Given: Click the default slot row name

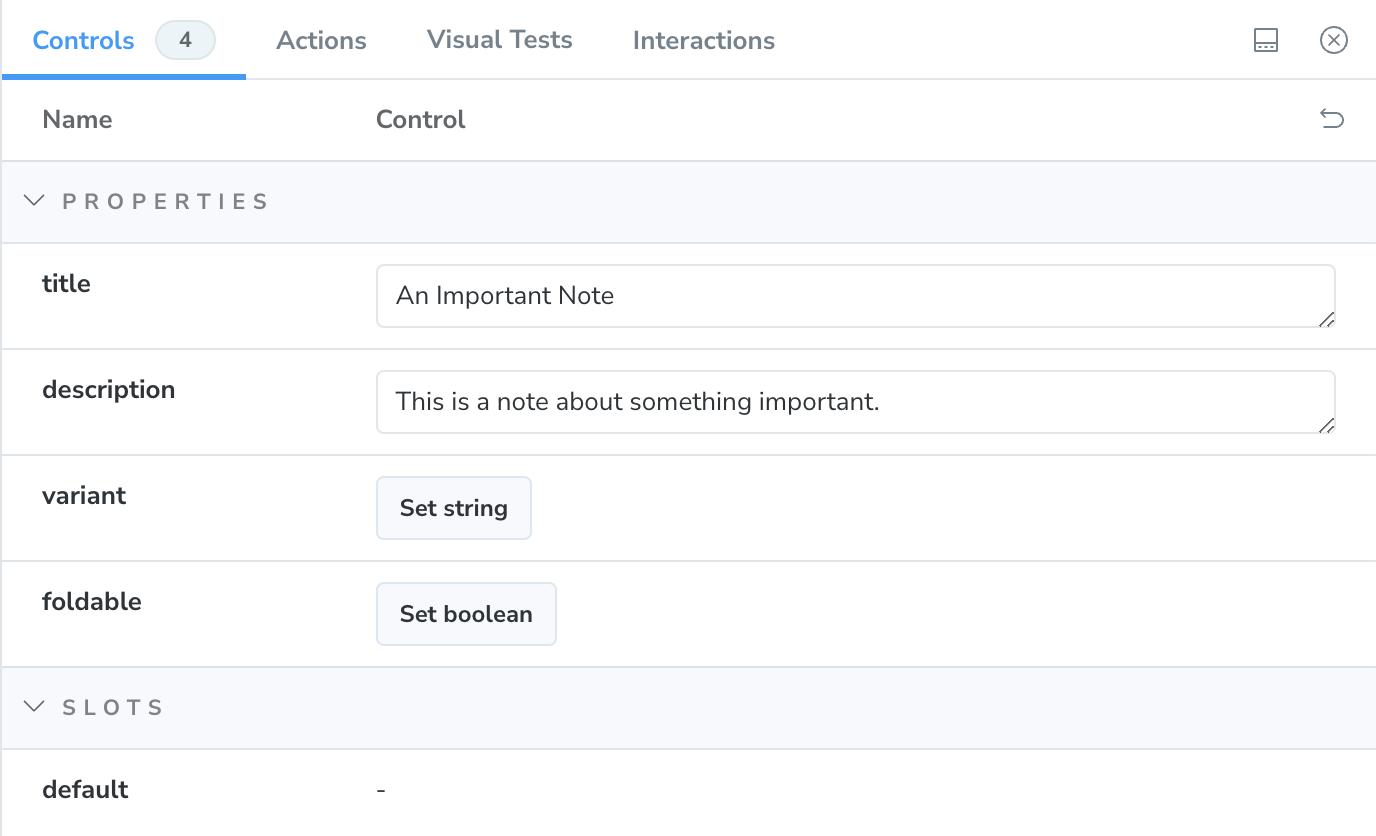Looking at the screenshot, I should (x=85, y=790).
